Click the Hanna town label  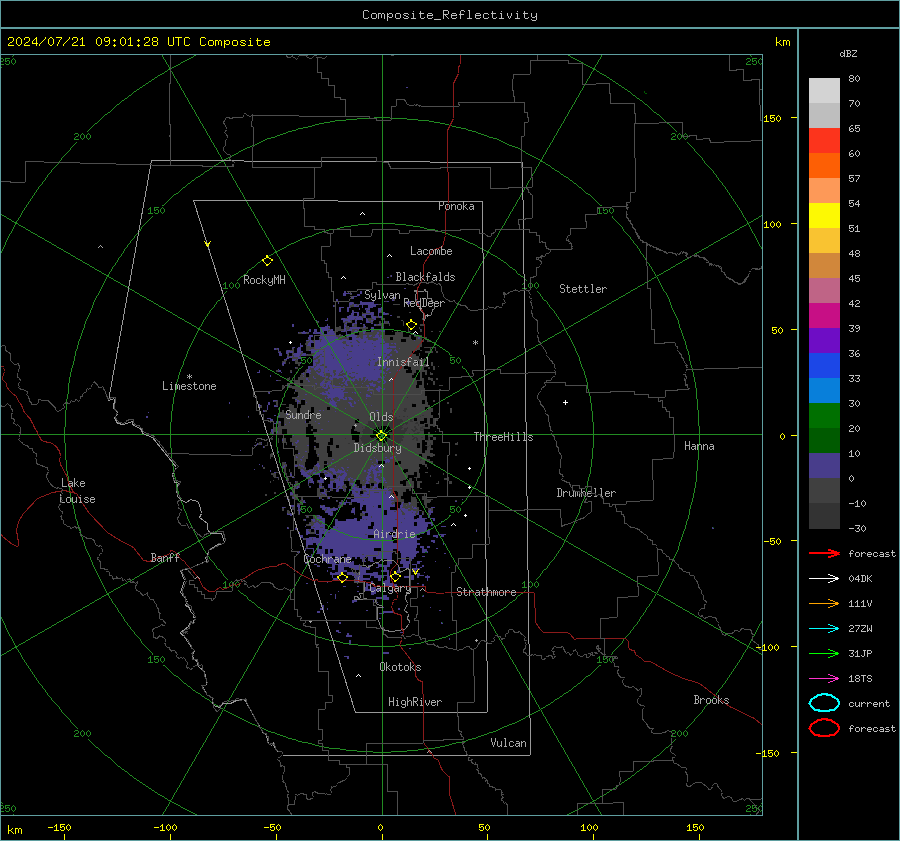coord(699,446)
